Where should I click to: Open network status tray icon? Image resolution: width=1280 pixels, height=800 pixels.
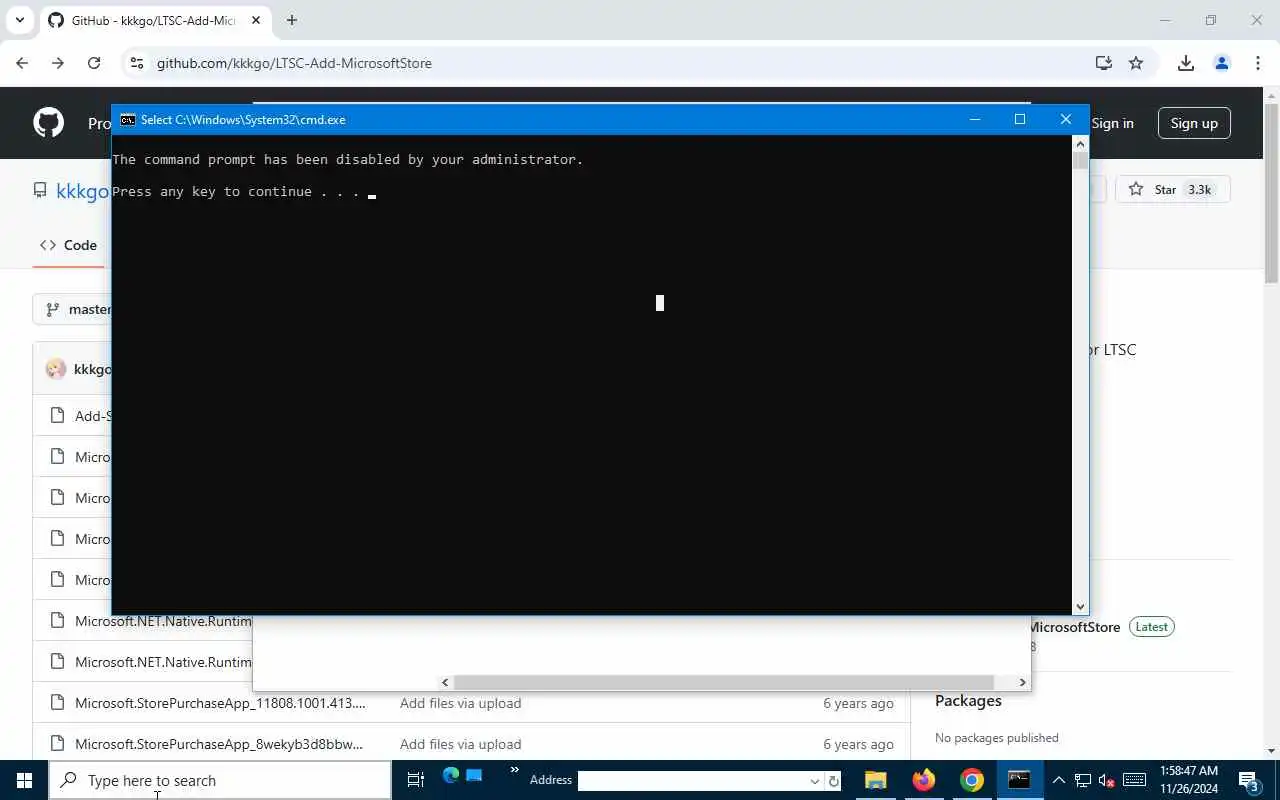coord(1082,780)
